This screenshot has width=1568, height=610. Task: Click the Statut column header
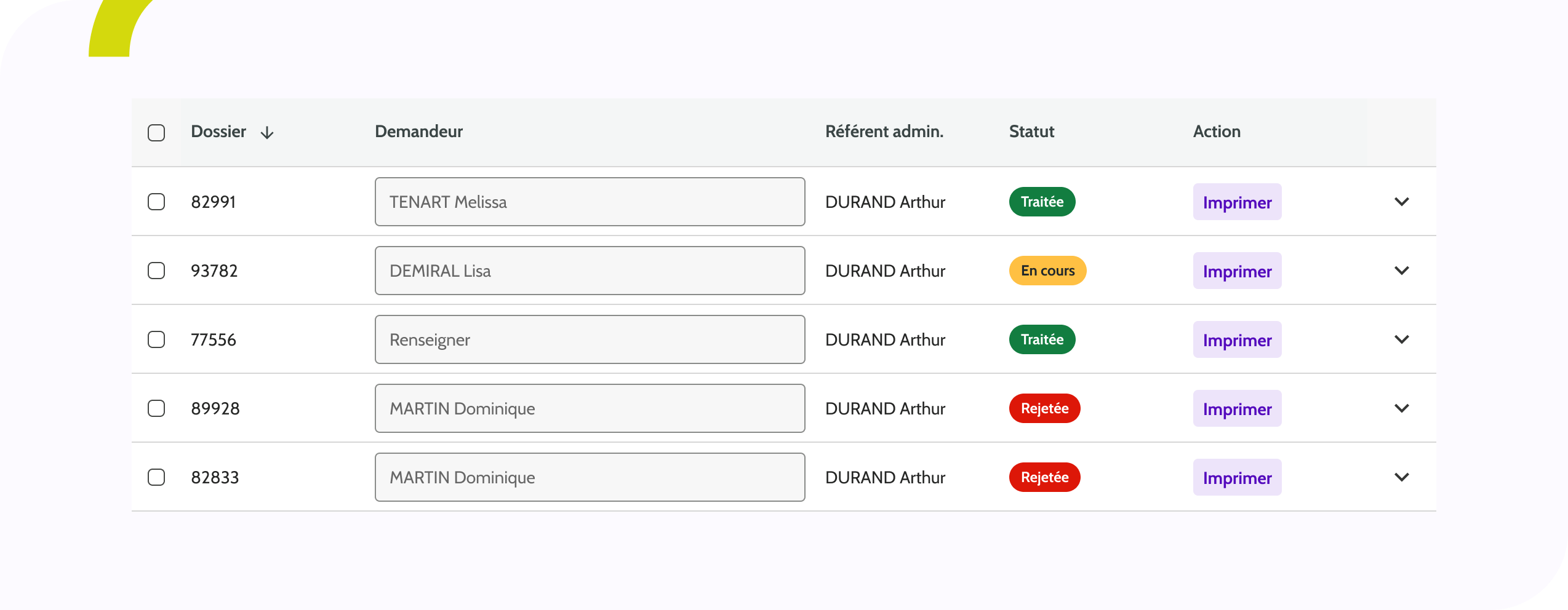coord(1031,132)
